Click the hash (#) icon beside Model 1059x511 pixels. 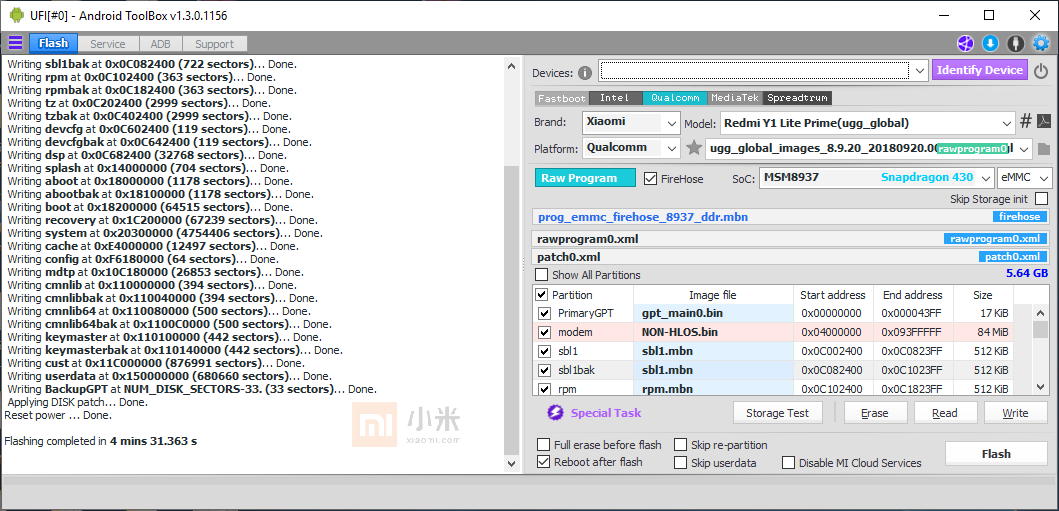1025,122
